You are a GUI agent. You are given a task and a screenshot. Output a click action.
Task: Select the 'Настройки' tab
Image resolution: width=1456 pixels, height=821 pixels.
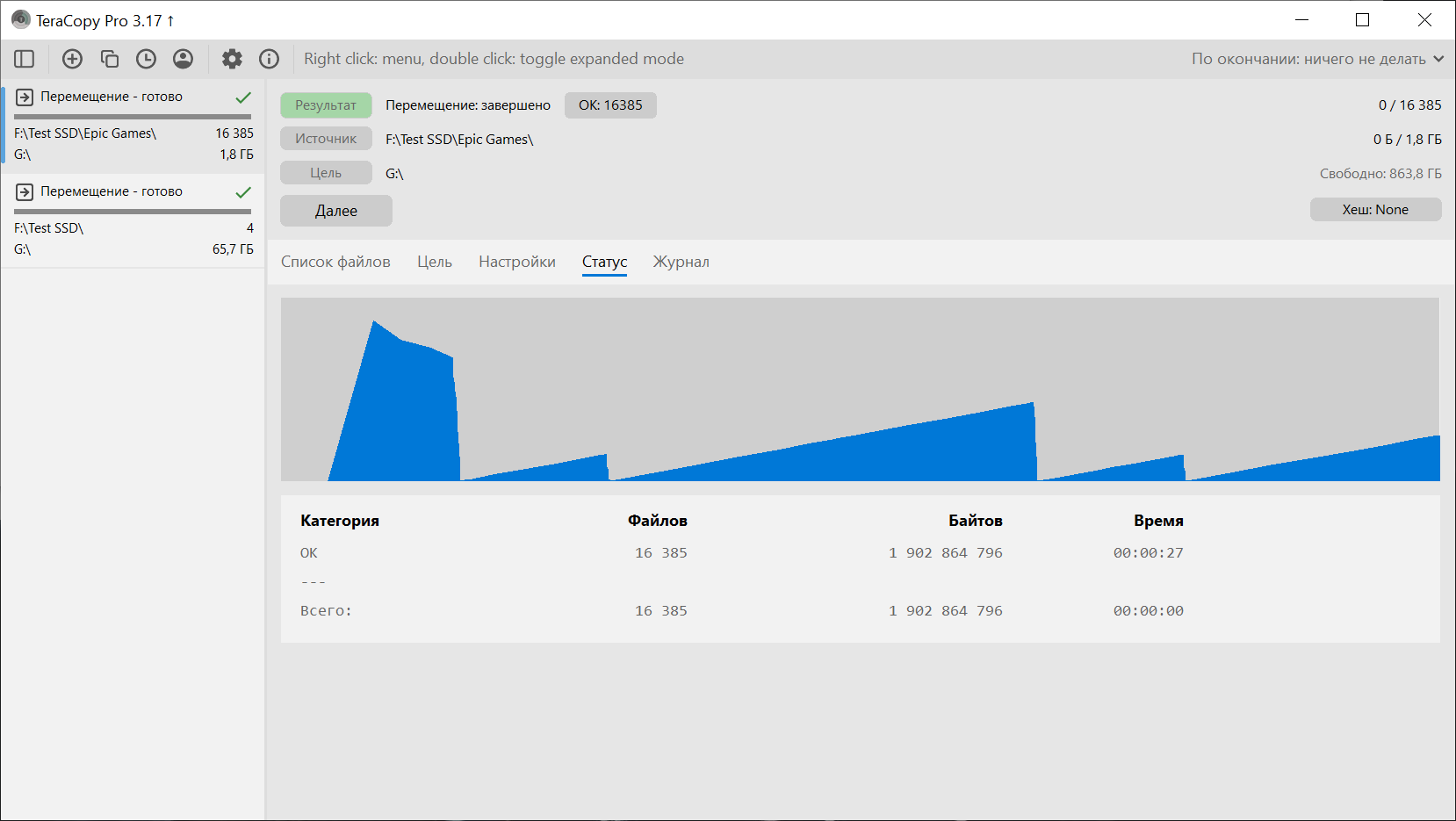(516, 262)
